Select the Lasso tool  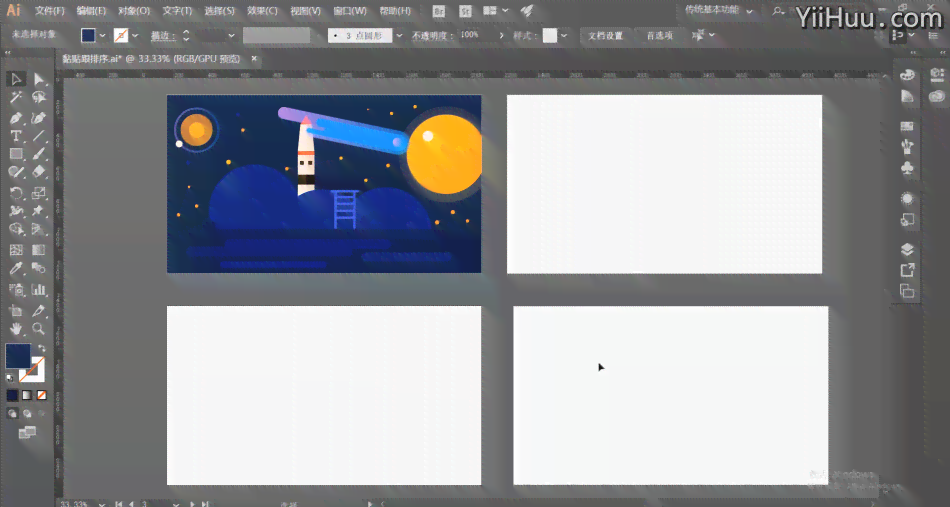[39, 98]
